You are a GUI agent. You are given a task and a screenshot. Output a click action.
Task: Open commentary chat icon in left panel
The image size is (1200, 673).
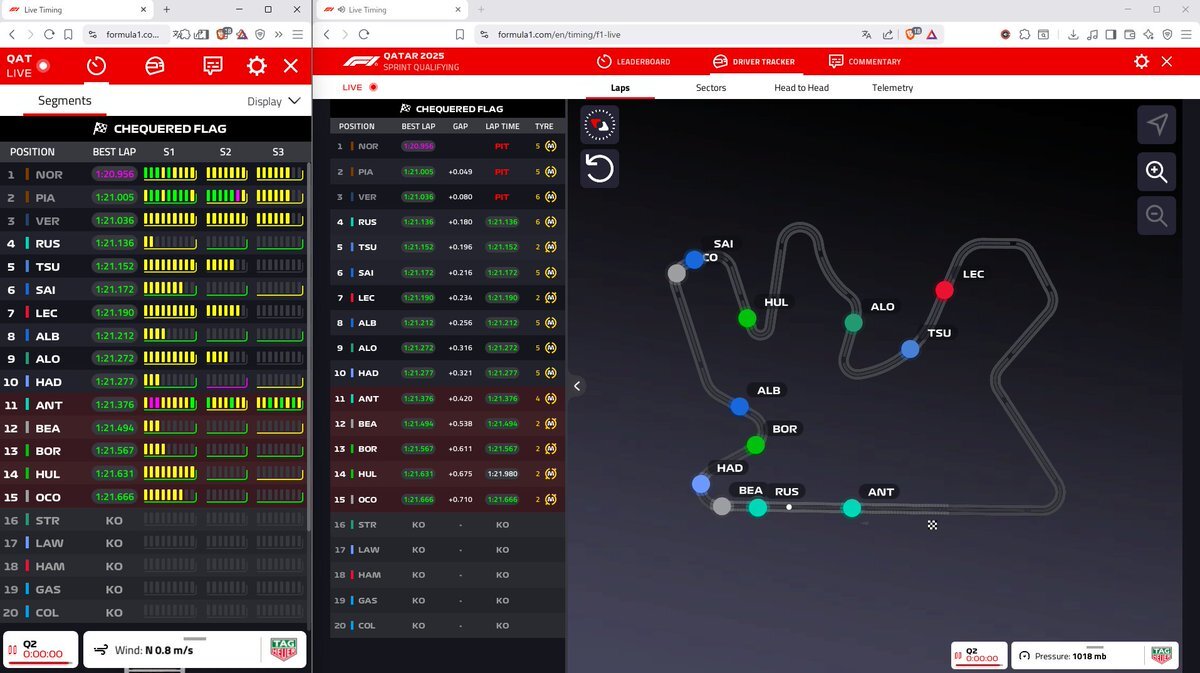point(213,66)
